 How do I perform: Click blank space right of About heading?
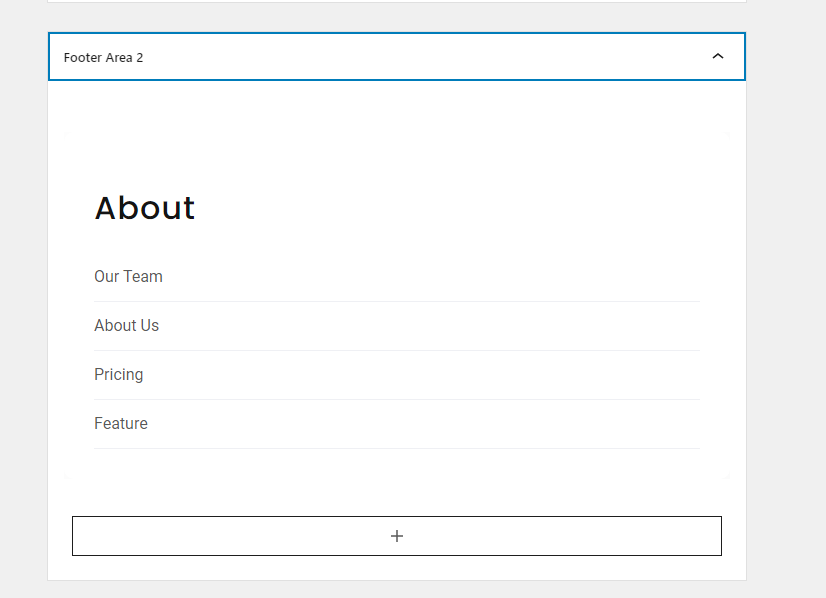448,208
